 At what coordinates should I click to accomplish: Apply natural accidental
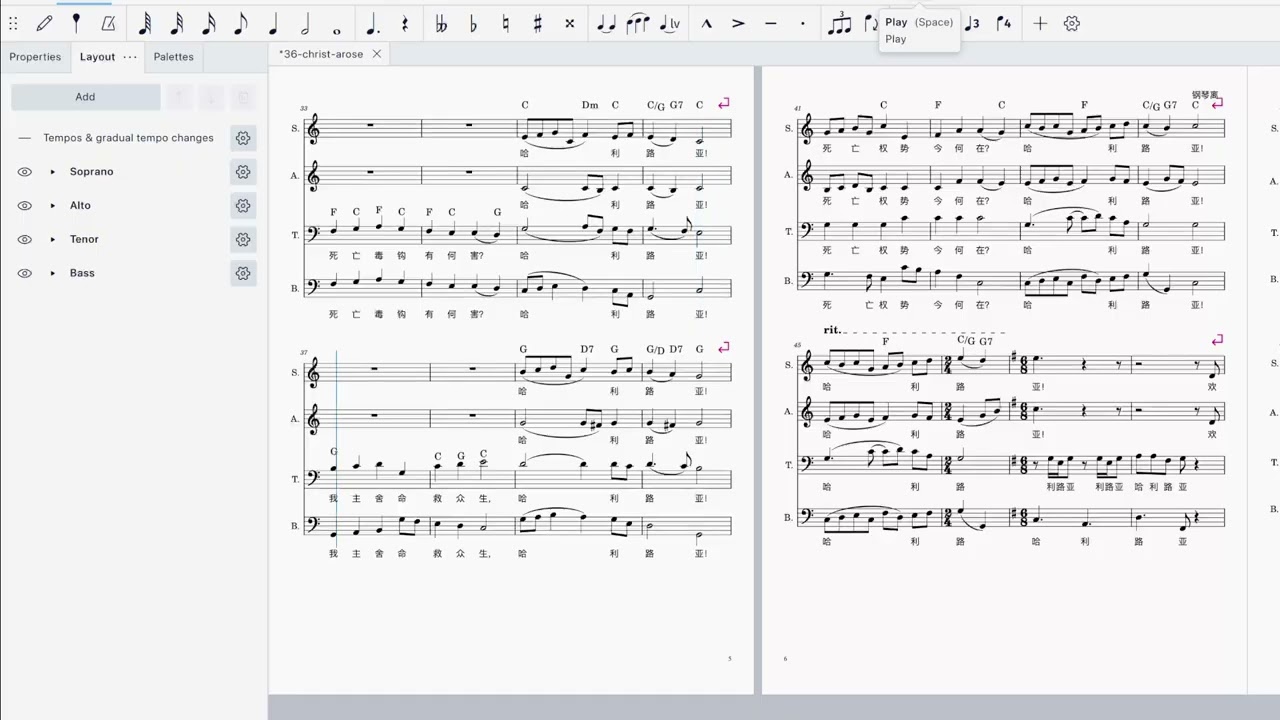[x=505, y=23]
